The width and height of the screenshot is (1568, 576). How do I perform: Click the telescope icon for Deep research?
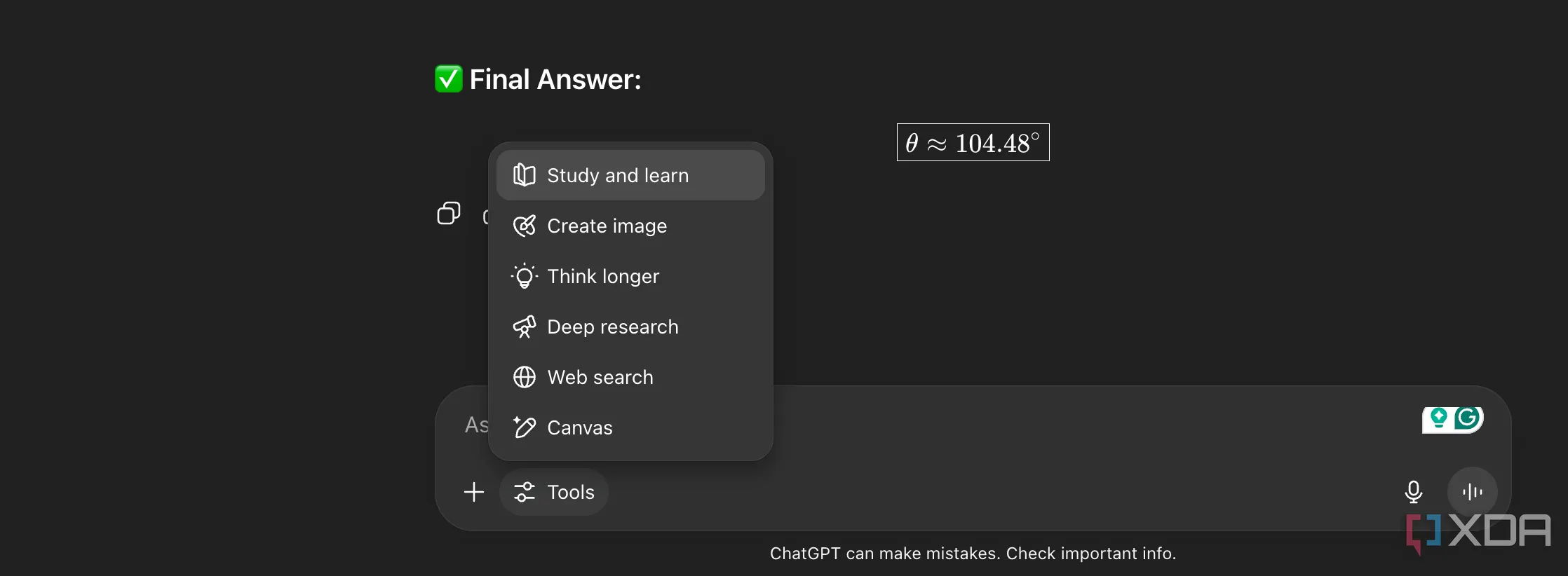coord(525,327)
